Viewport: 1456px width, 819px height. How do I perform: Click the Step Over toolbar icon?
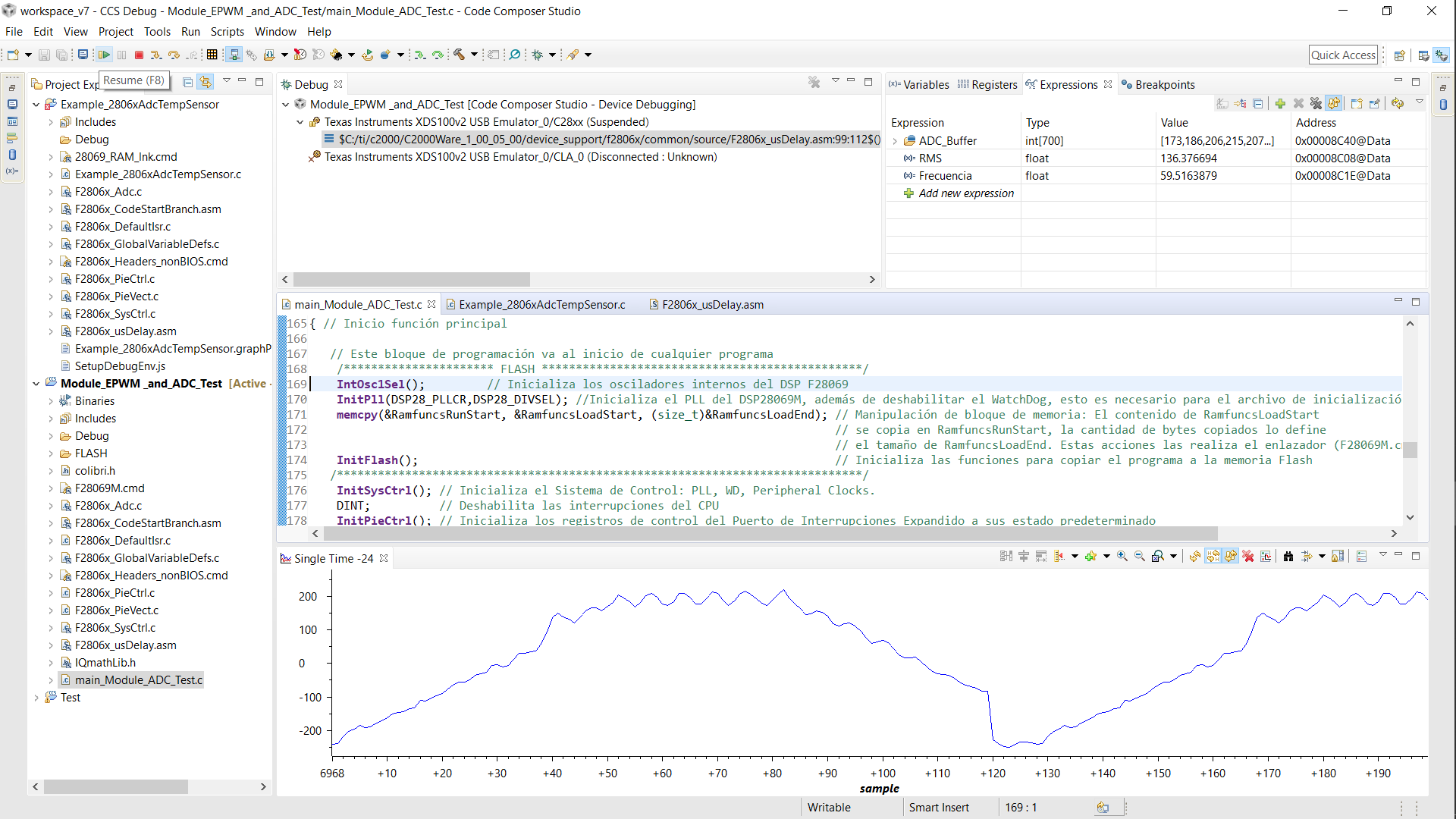tap(174, 55)
